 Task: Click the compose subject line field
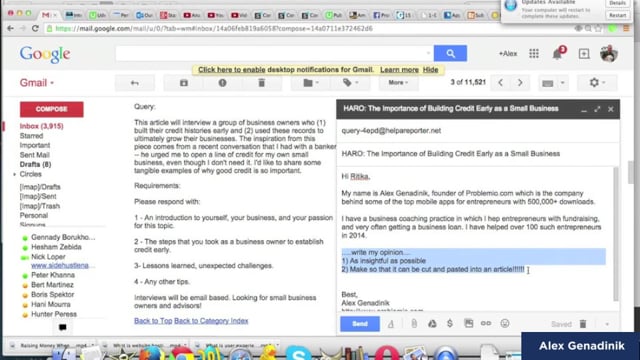[x=478, y=154]
